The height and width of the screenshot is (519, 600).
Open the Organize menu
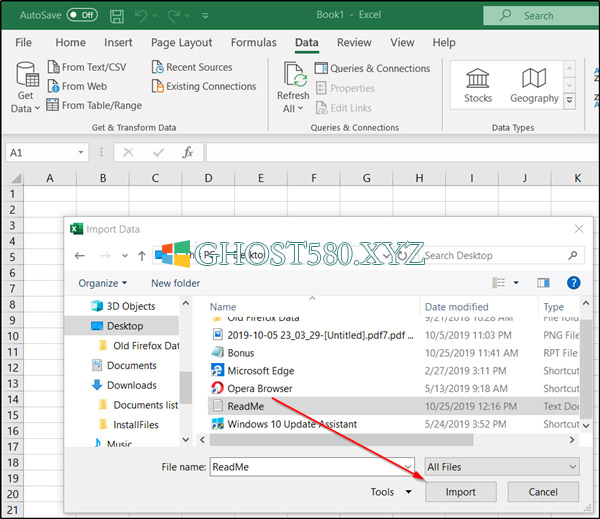102,283
